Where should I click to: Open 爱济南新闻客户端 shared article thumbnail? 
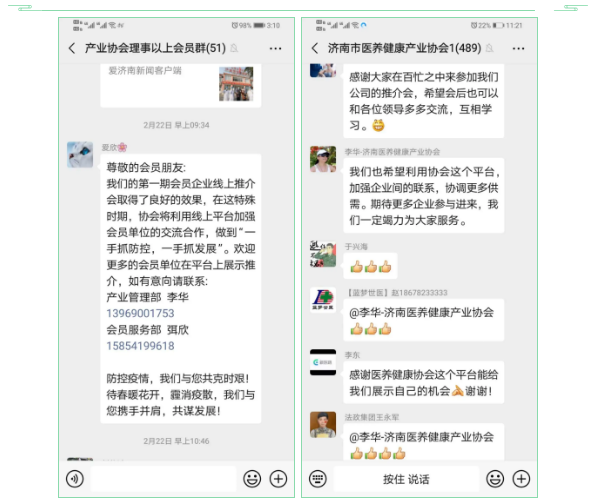[x=236, y=84]
